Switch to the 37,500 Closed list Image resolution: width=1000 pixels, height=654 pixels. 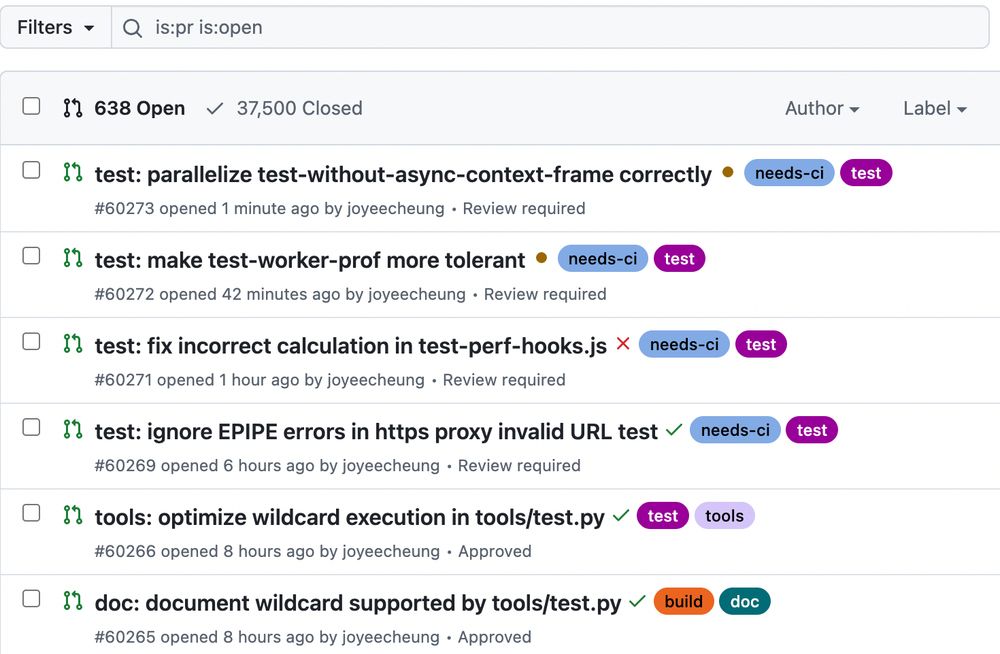[x=285, y=108]
